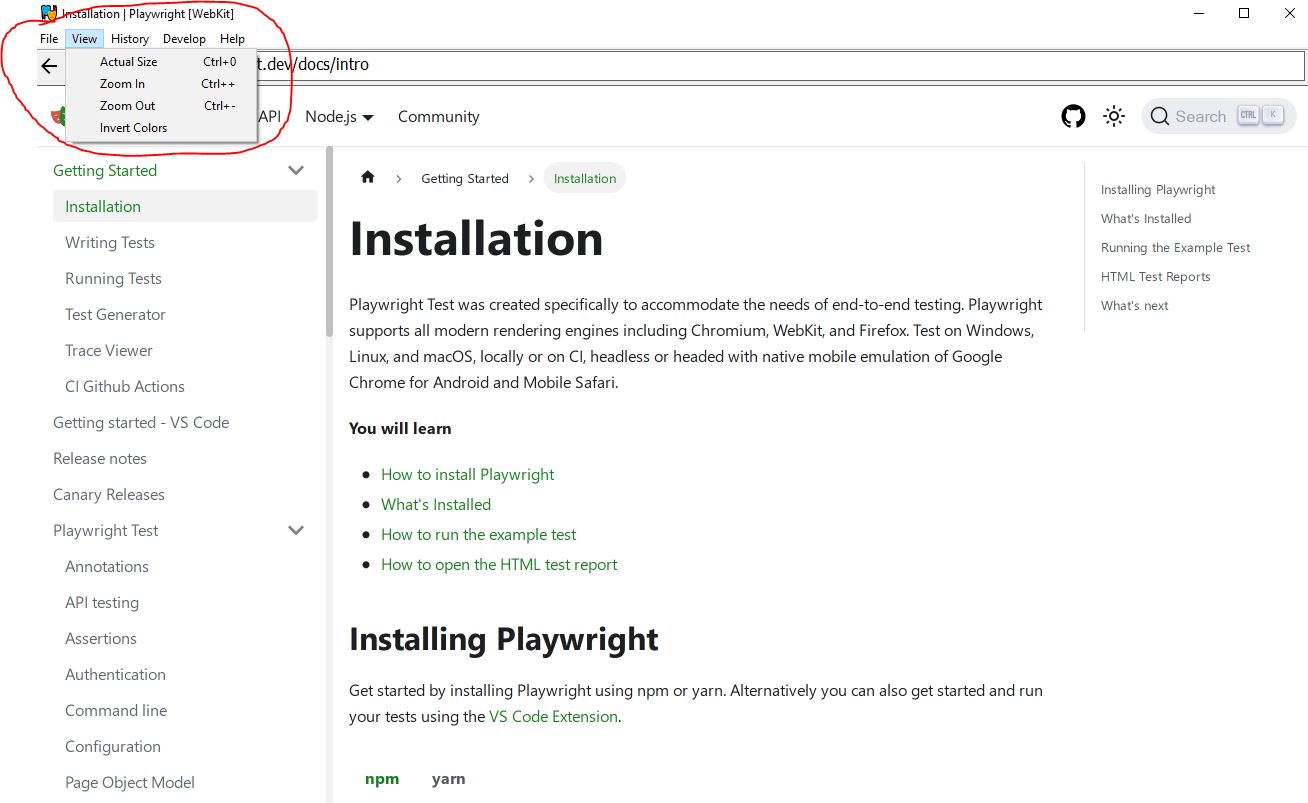Select 'Writing Tests' in the sidebar
This screenshot has height=803, width=1308.
point(109,242)
